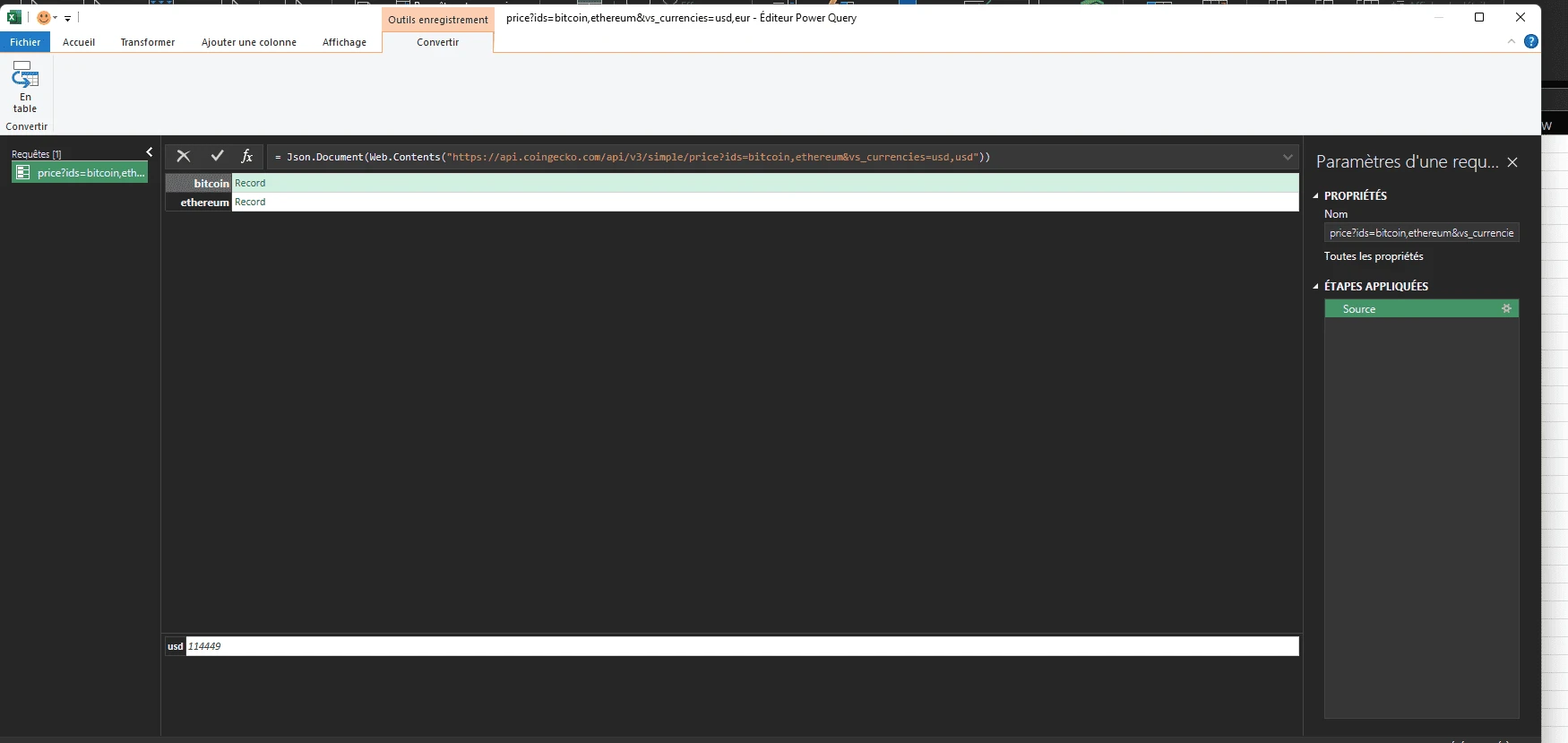Select the Source applied step
Screen dimensions: 1568x743
(1421, 308)
